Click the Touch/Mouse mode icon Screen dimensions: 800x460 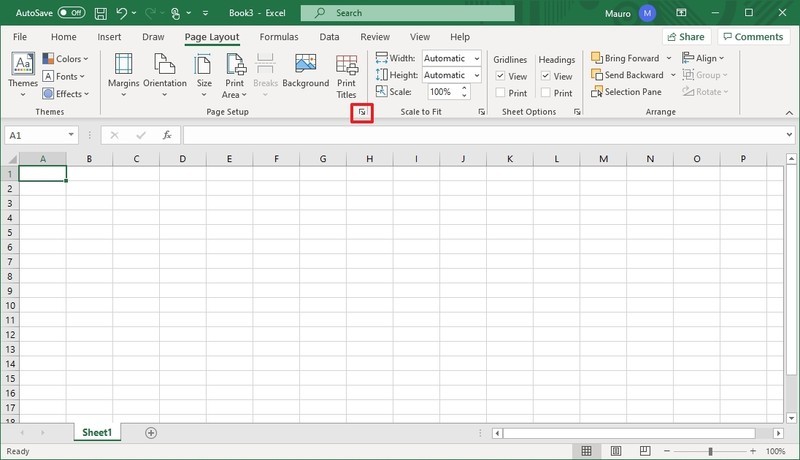coord(176,13)
